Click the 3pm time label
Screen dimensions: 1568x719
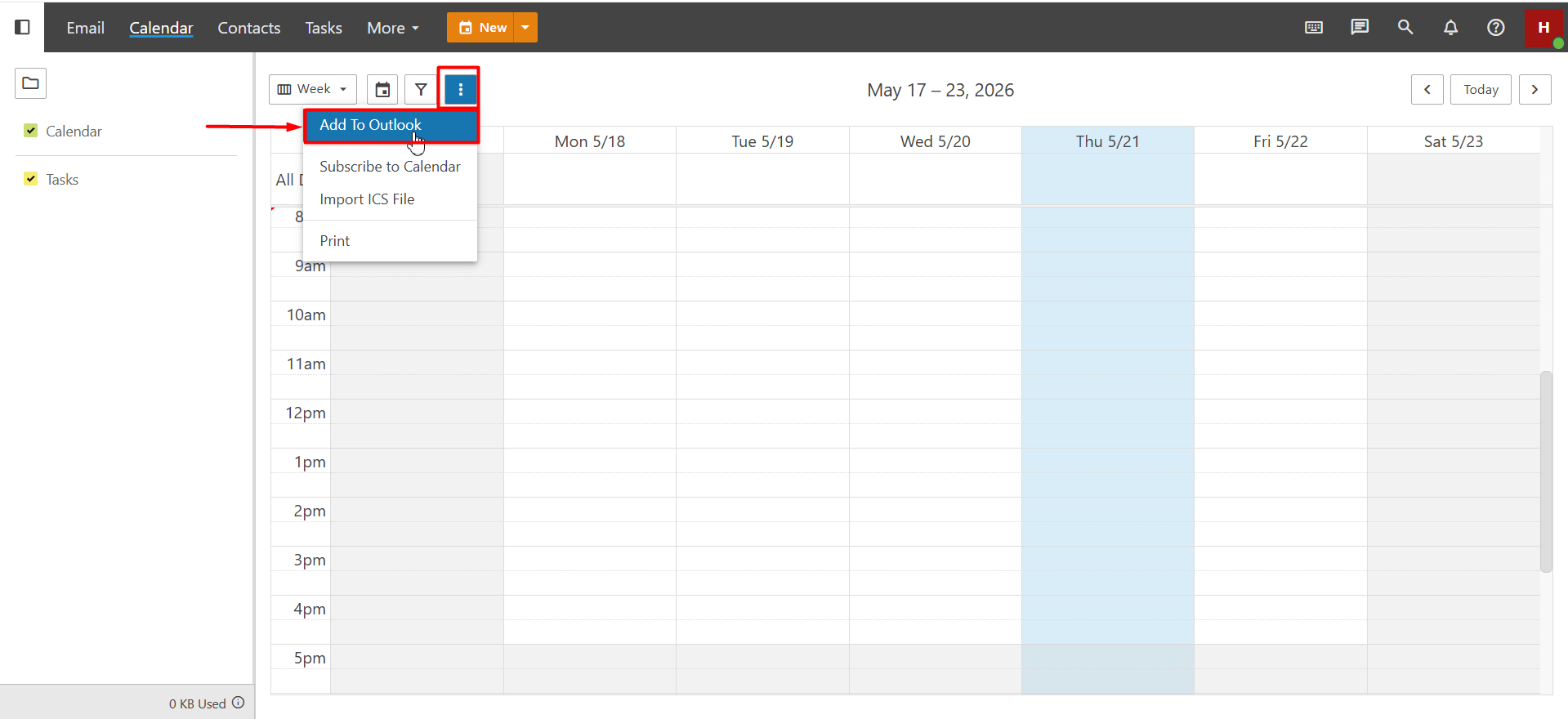[310, 560]
